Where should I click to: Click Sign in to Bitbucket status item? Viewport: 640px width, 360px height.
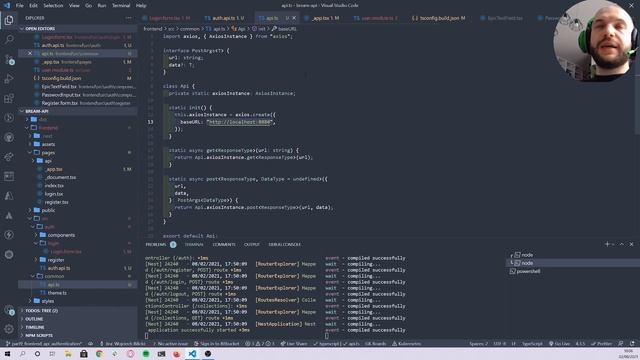click(x=216, y=344)
